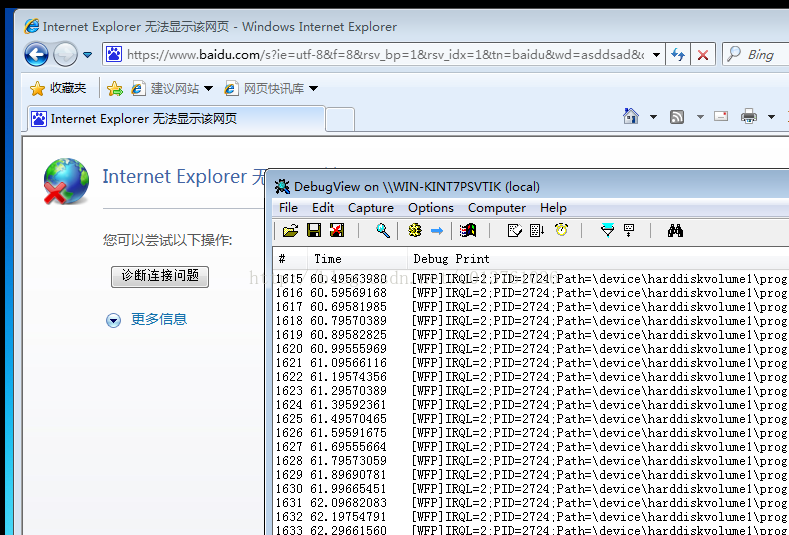Select DebugView log row 1621
Viewport: 789px width, 535px height.
pyautogui.click(x=531, y=363)
